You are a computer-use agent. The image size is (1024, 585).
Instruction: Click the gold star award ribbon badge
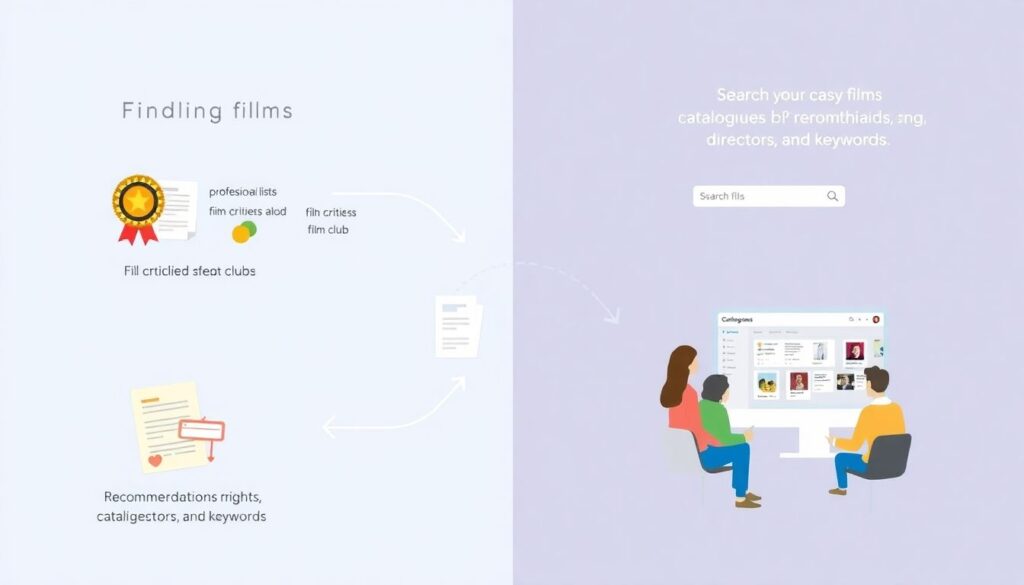tap(138, 205)
